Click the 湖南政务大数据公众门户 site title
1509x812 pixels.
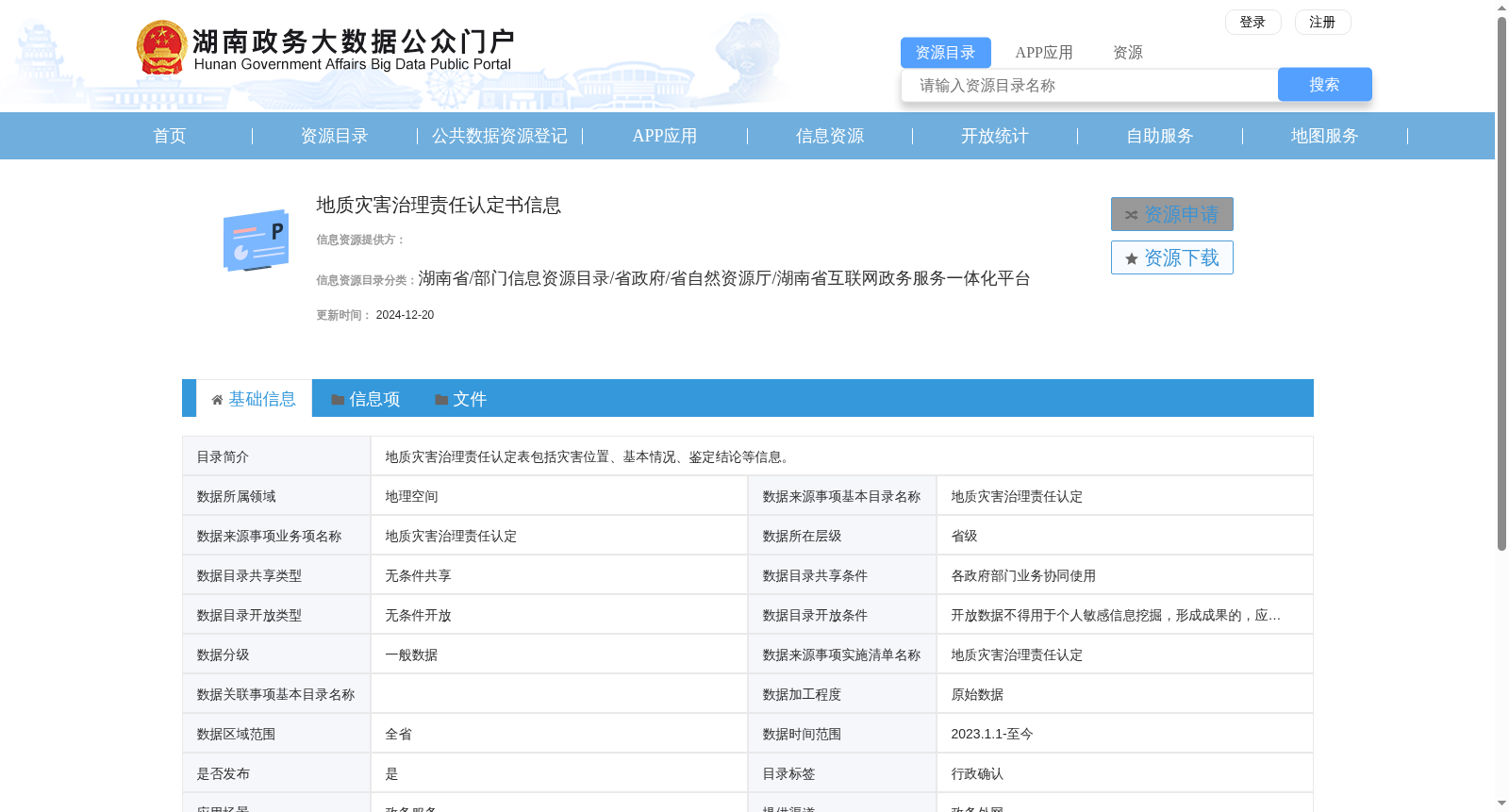point(354,41)
